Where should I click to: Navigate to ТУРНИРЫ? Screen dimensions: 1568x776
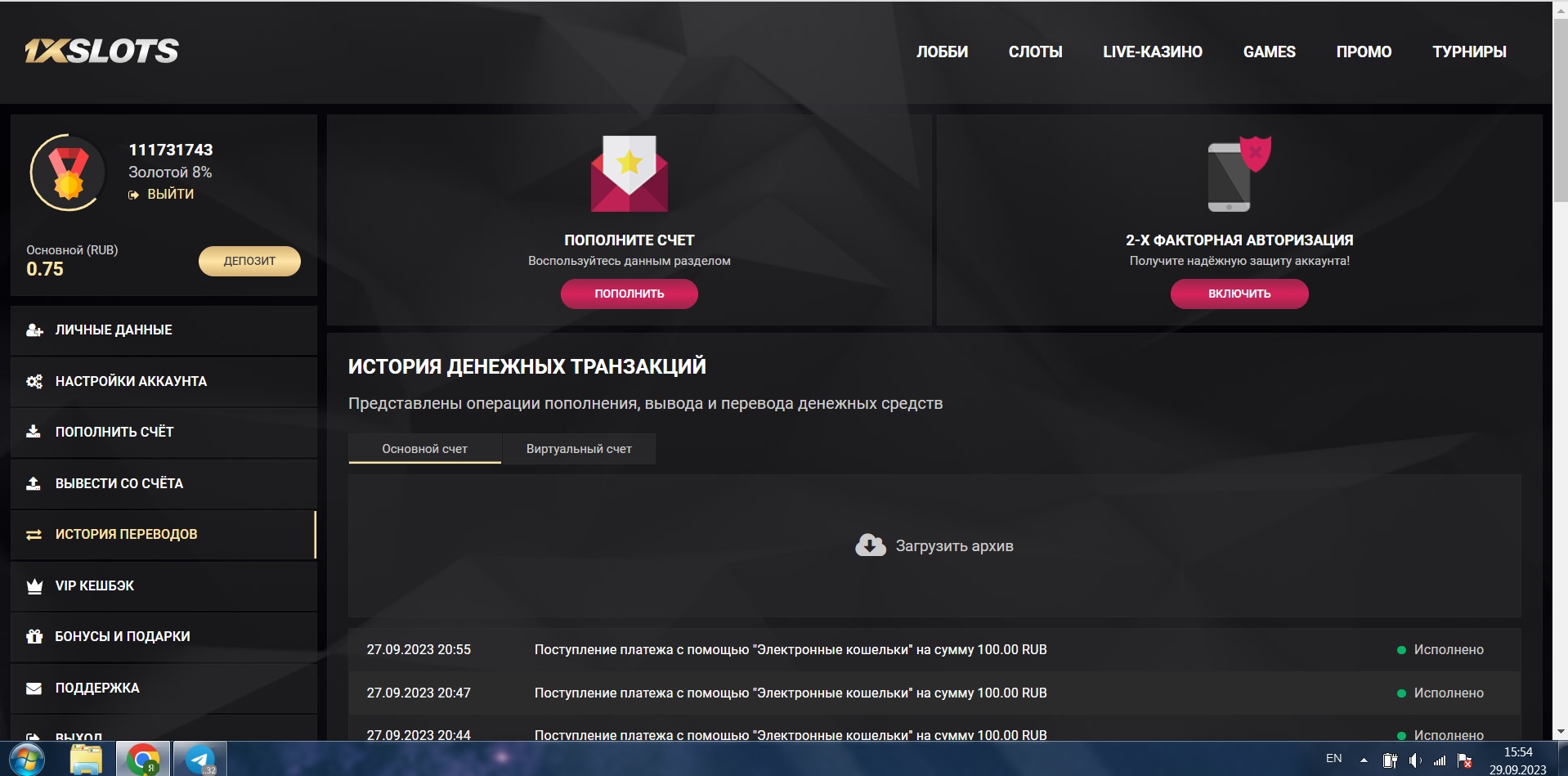[1469, 52]
